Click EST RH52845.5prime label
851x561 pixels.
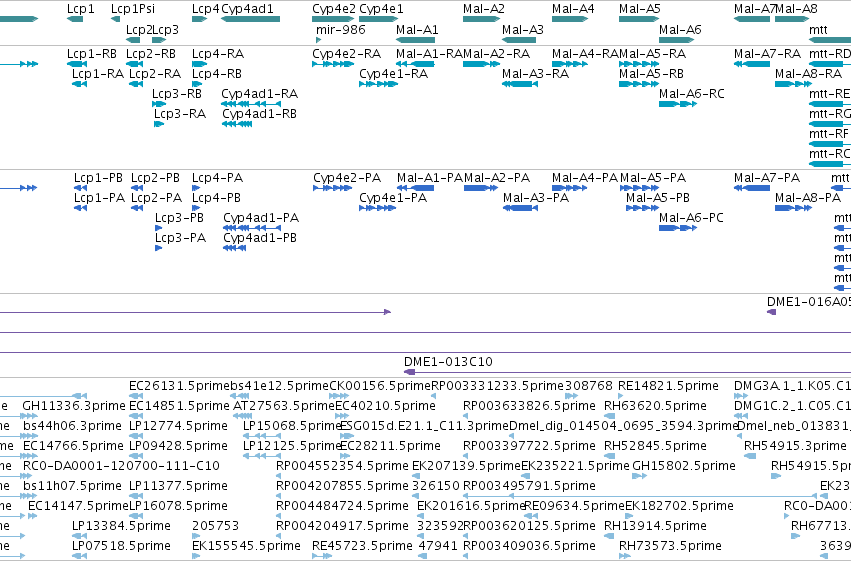(655, 446)
